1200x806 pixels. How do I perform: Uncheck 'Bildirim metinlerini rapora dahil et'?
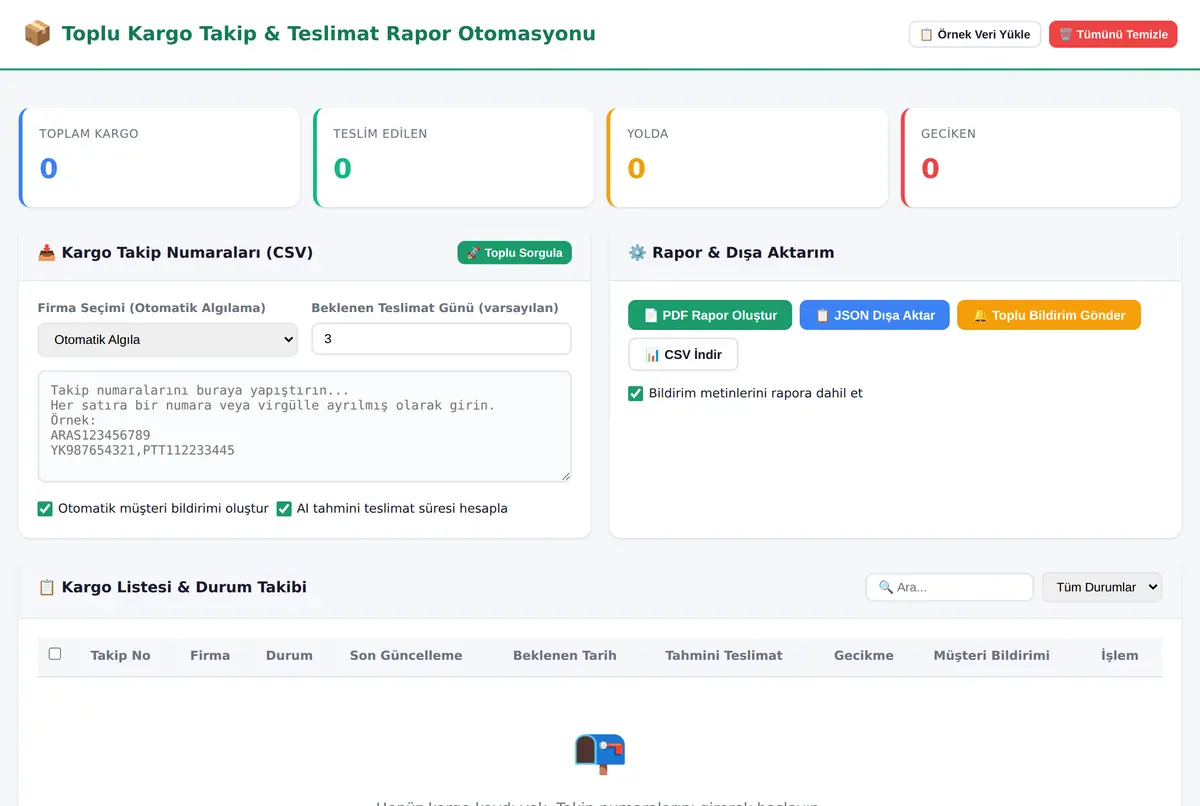point(635,393)
